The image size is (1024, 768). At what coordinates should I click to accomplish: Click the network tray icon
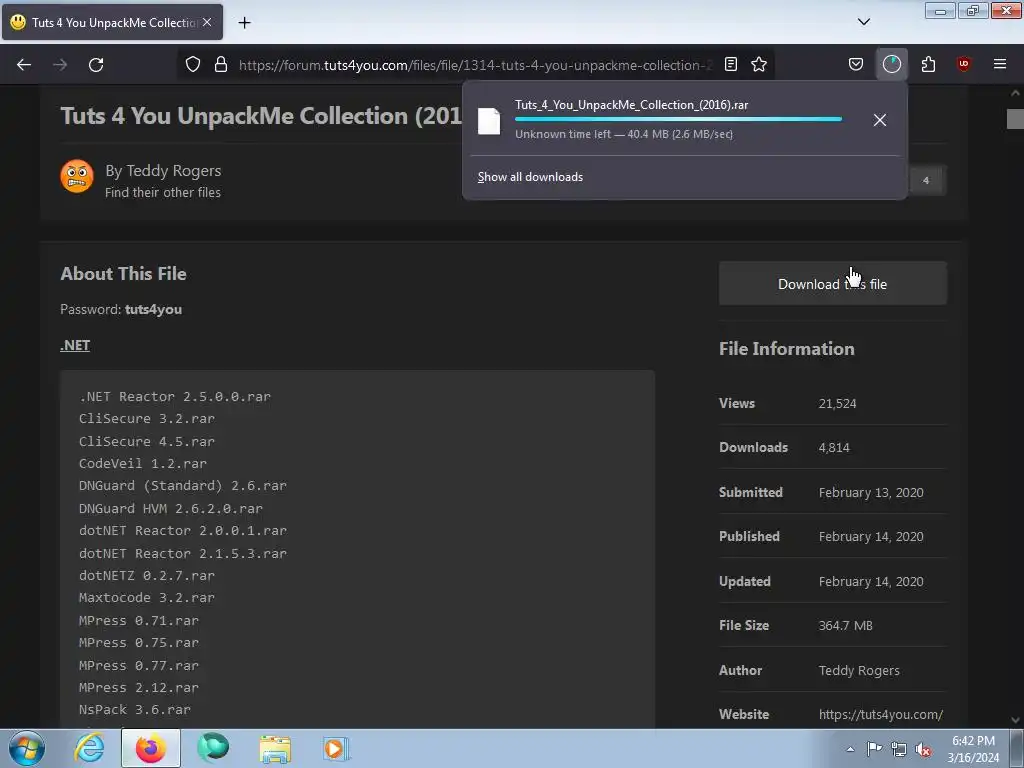click(899, 749)
